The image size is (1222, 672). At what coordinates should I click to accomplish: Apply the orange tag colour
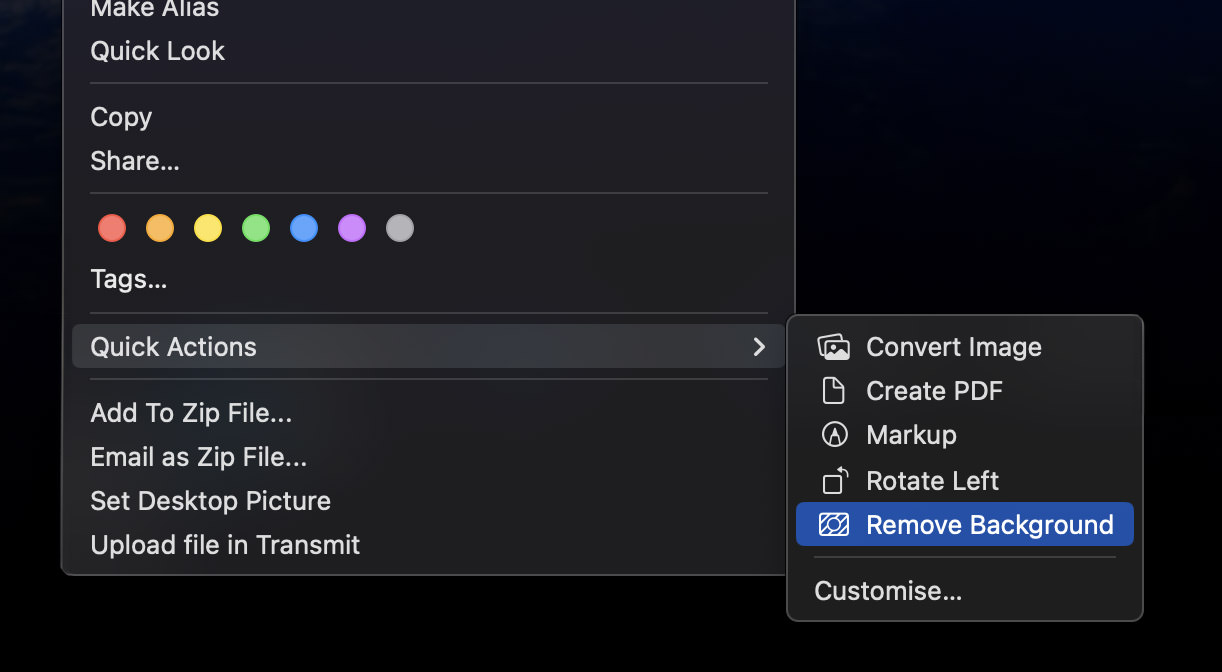pos(160,228)
